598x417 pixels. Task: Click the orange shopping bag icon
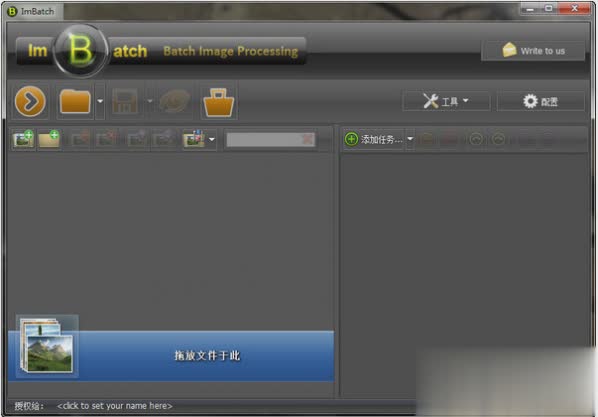click(x=219, y=102)
